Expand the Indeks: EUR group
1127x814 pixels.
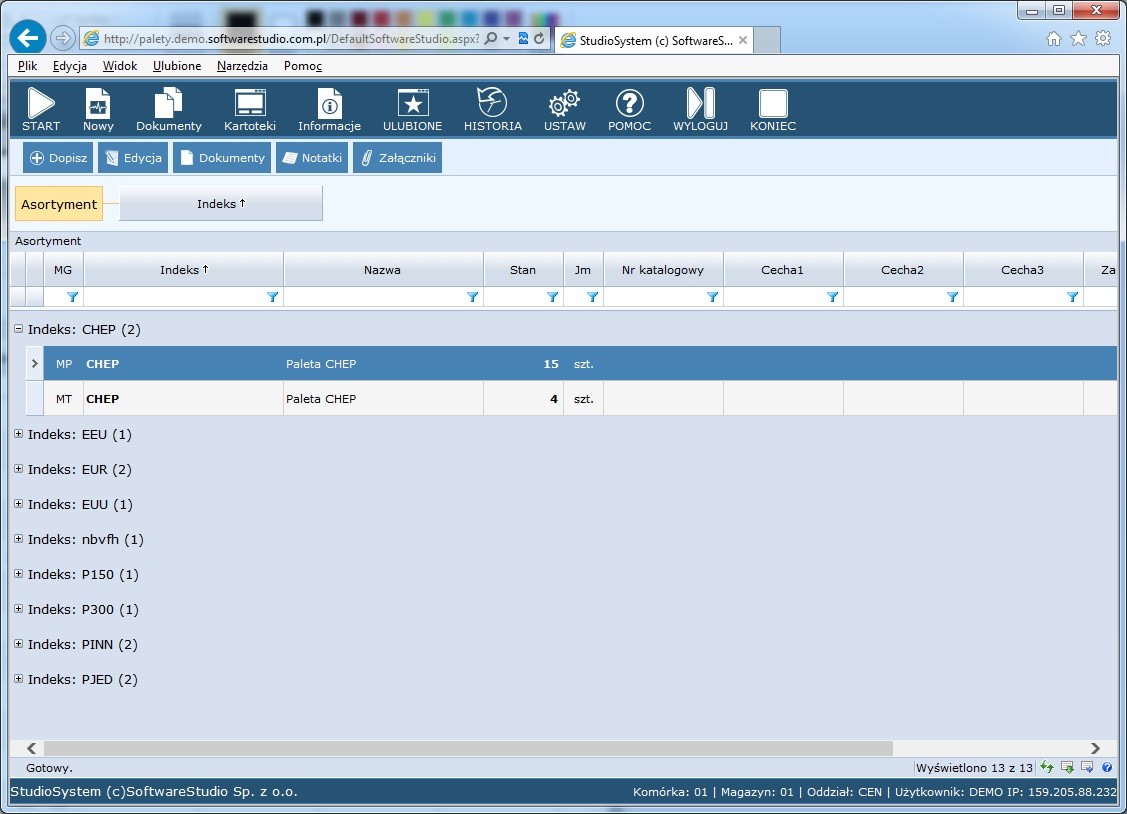19,469
